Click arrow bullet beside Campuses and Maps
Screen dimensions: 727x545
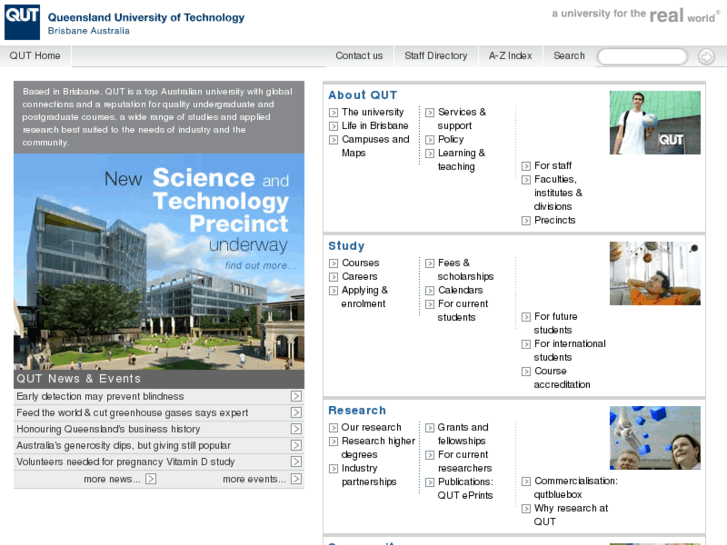333,140
